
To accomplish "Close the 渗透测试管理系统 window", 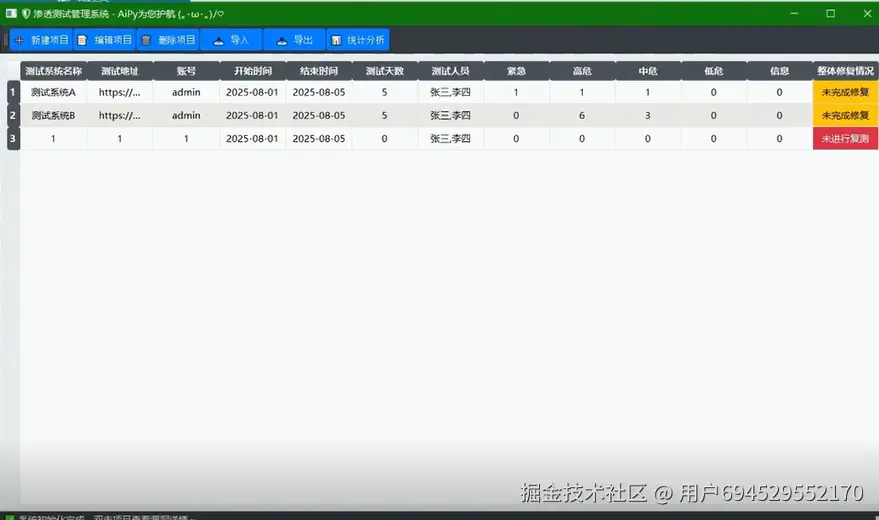I will (x=867, y=13).
